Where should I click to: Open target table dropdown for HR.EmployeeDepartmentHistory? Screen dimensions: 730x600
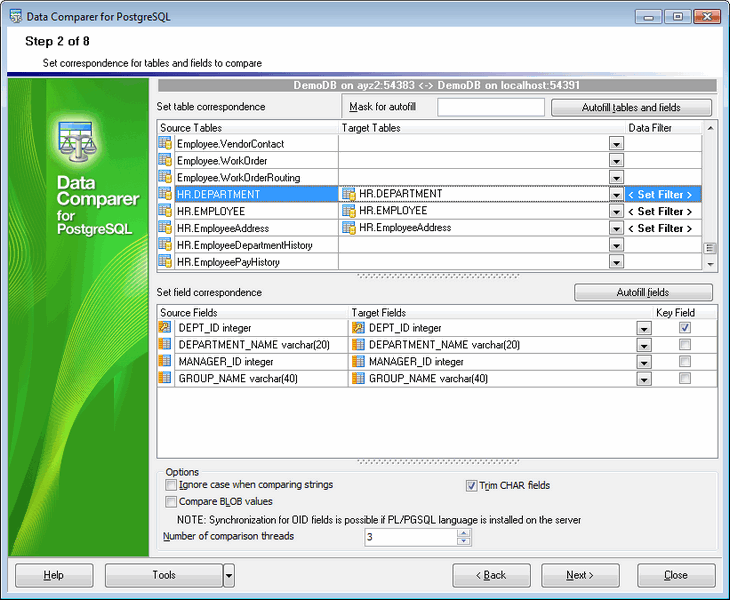pos(616,245)
